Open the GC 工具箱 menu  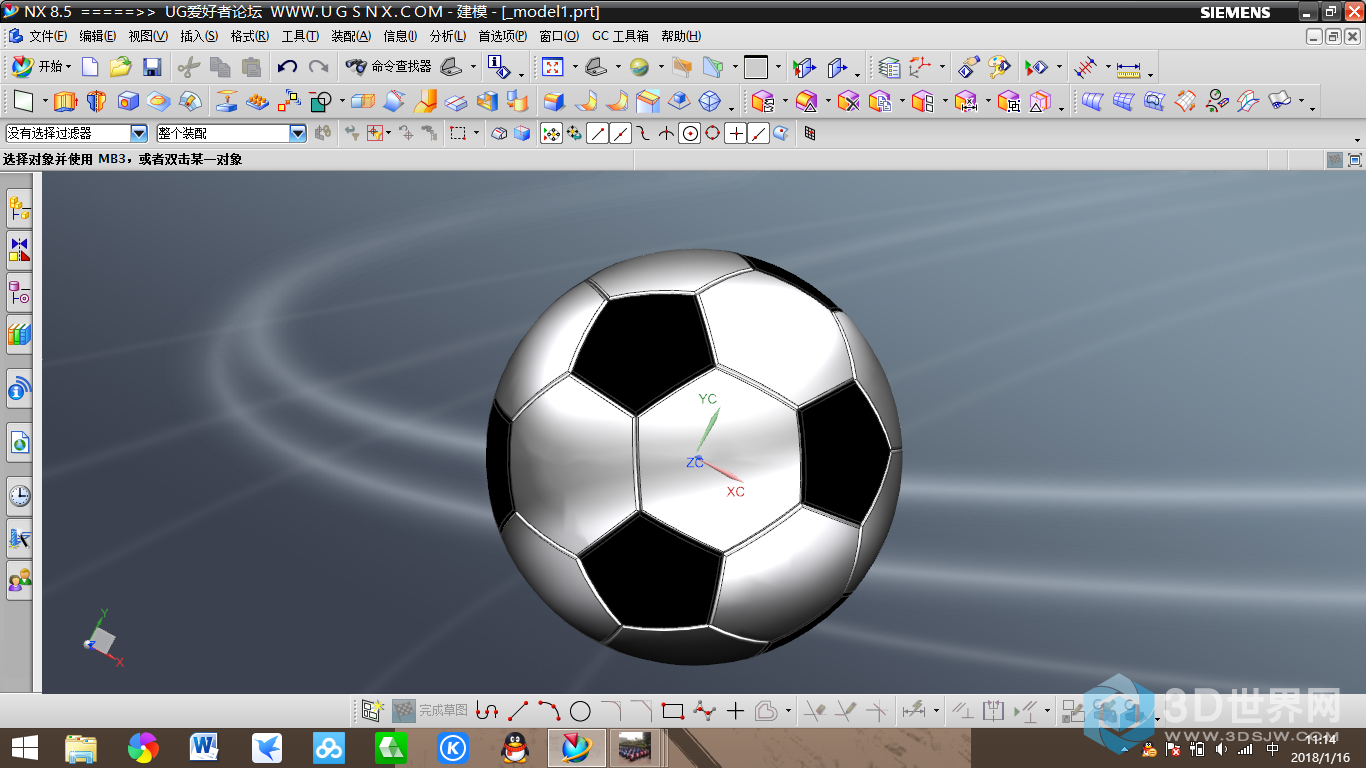pos(620,36)
